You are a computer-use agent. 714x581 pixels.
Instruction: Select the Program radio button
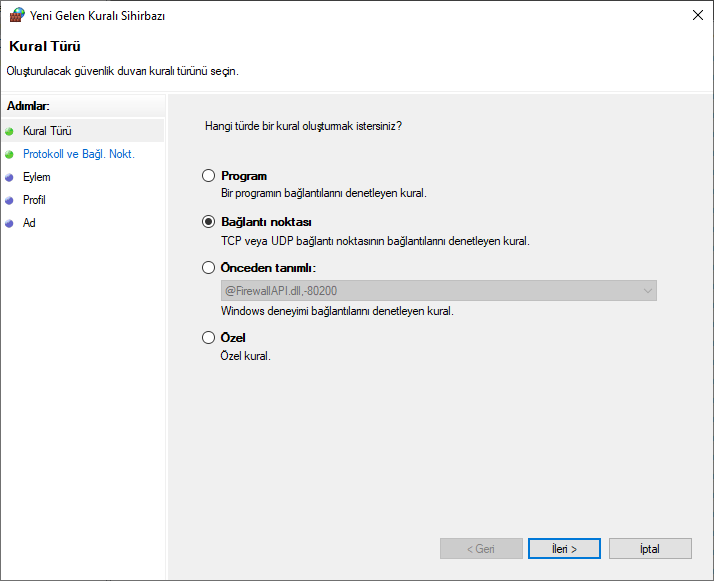point(208,176)
